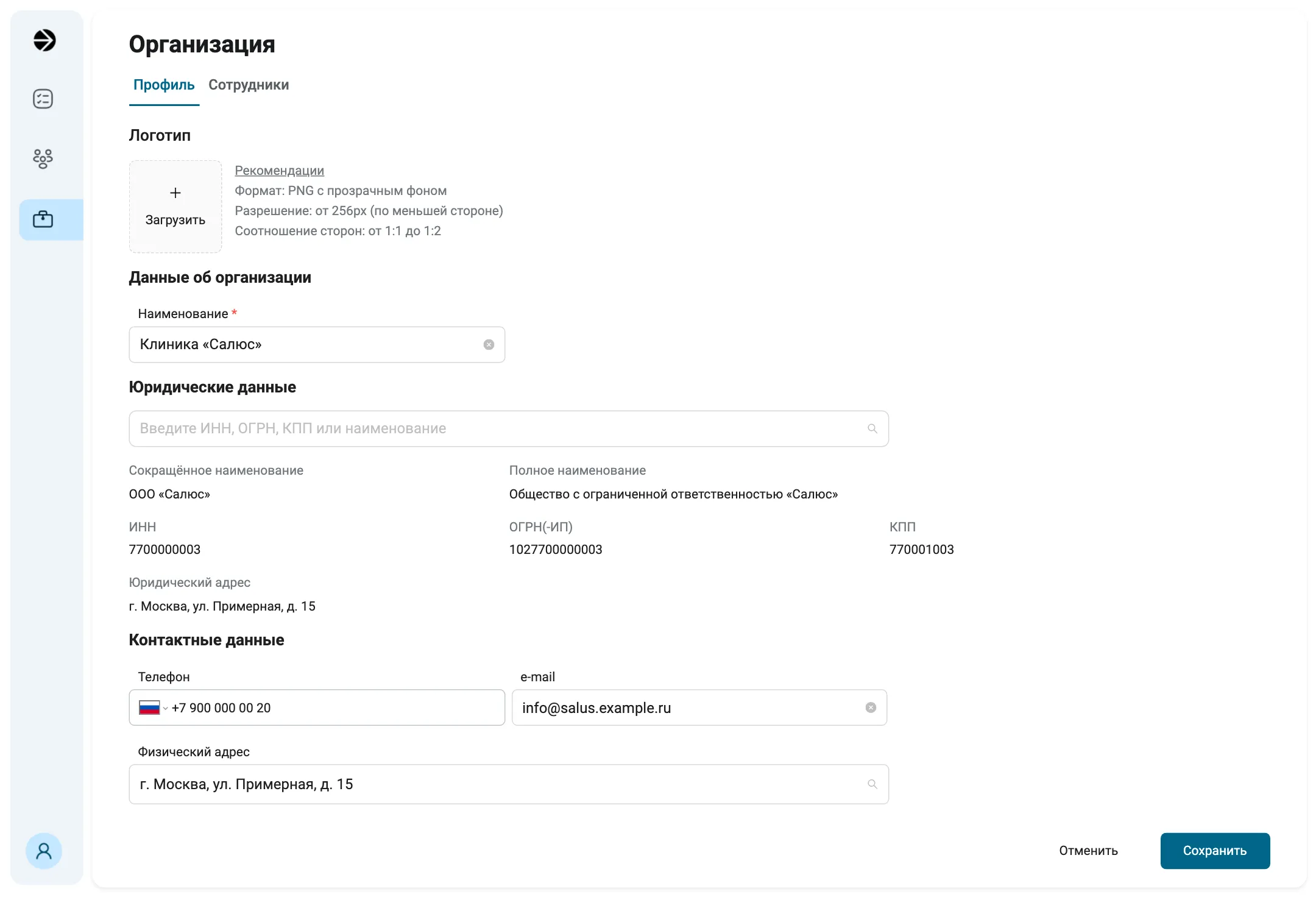The width and height of the screenshot is (1316, 897).
Task: Clear the e-mail field with the x icon
Action: [871, 707]
